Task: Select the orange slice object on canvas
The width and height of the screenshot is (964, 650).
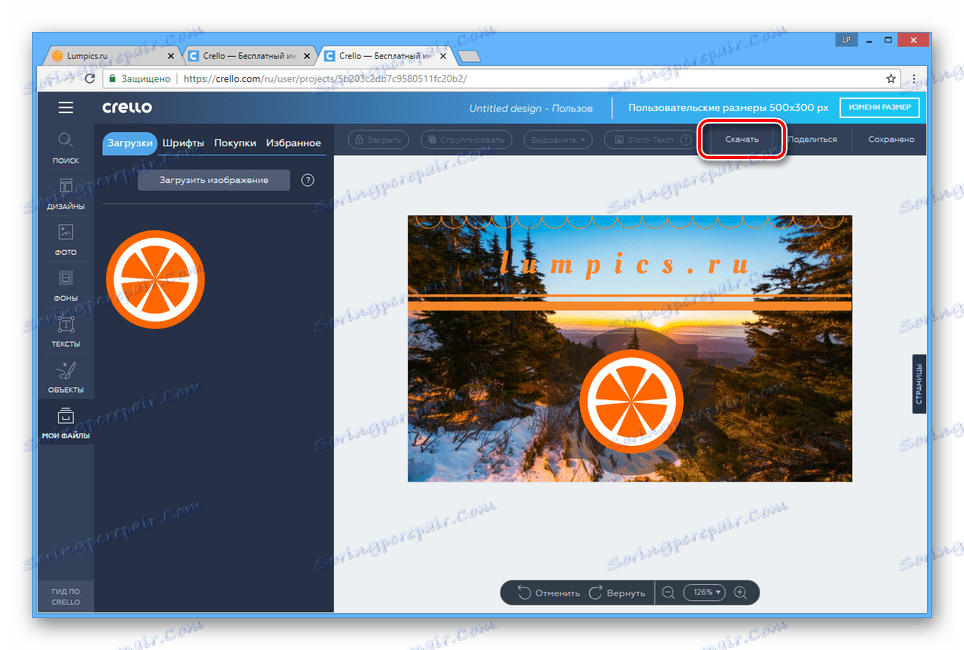Action: tap(631, 401)
